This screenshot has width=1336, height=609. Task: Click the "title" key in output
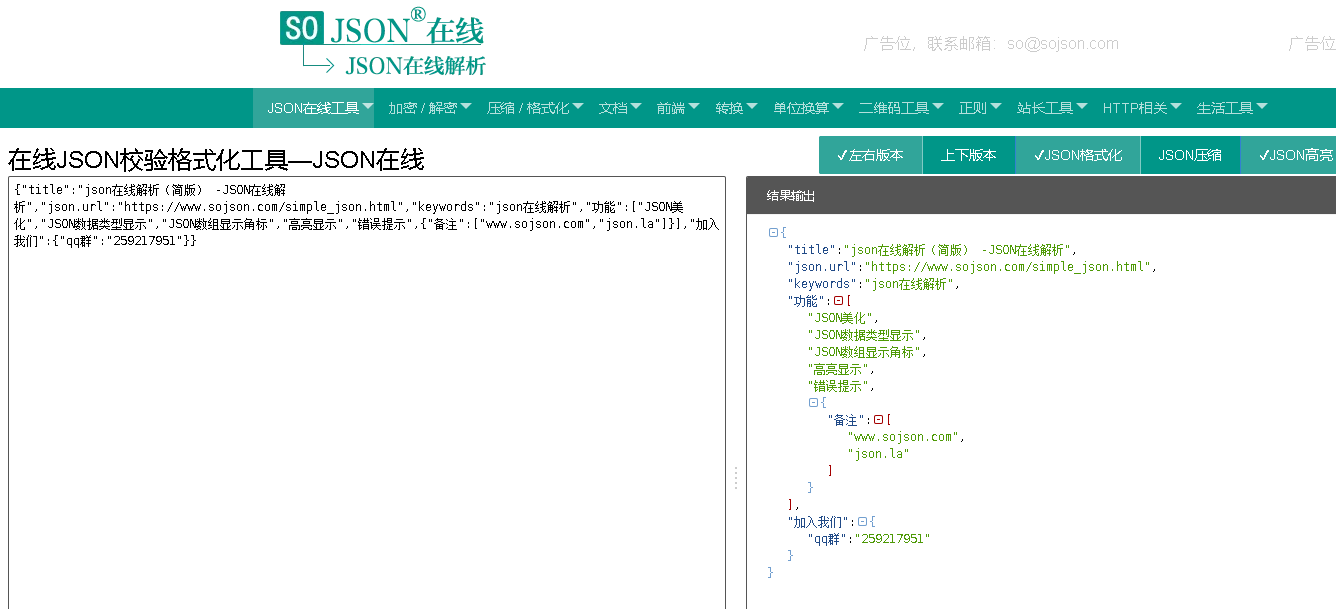(x=812, y=250)
